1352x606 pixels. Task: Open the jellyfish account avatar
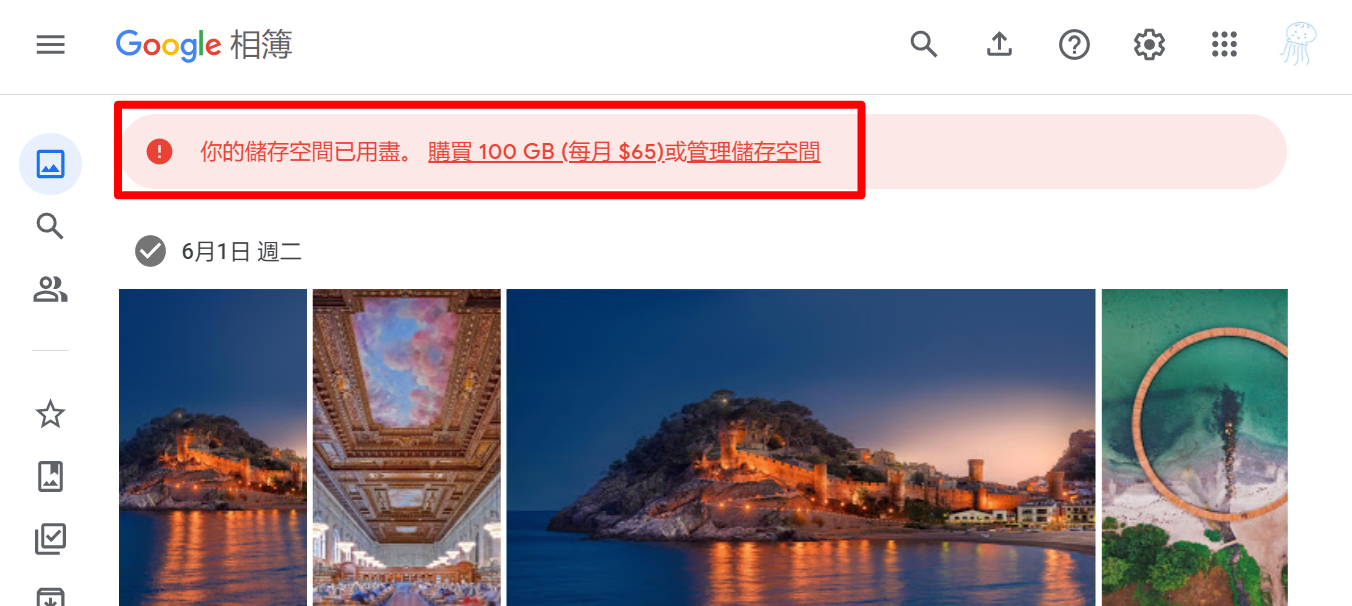click(1299, 44)
